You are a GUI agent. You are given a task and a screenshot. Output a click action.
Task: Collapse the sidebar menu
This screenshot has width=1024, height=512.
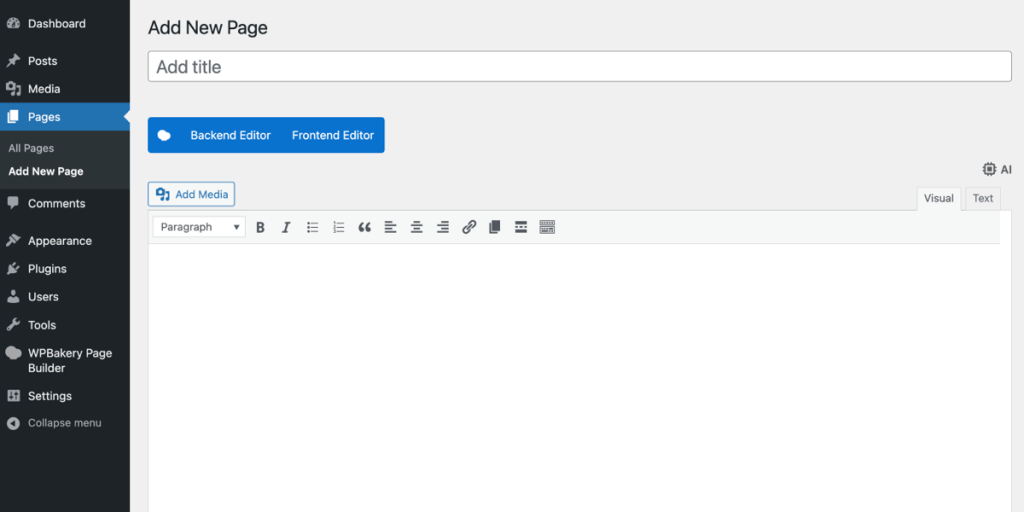pyautogui.click(x=65, y=423)
